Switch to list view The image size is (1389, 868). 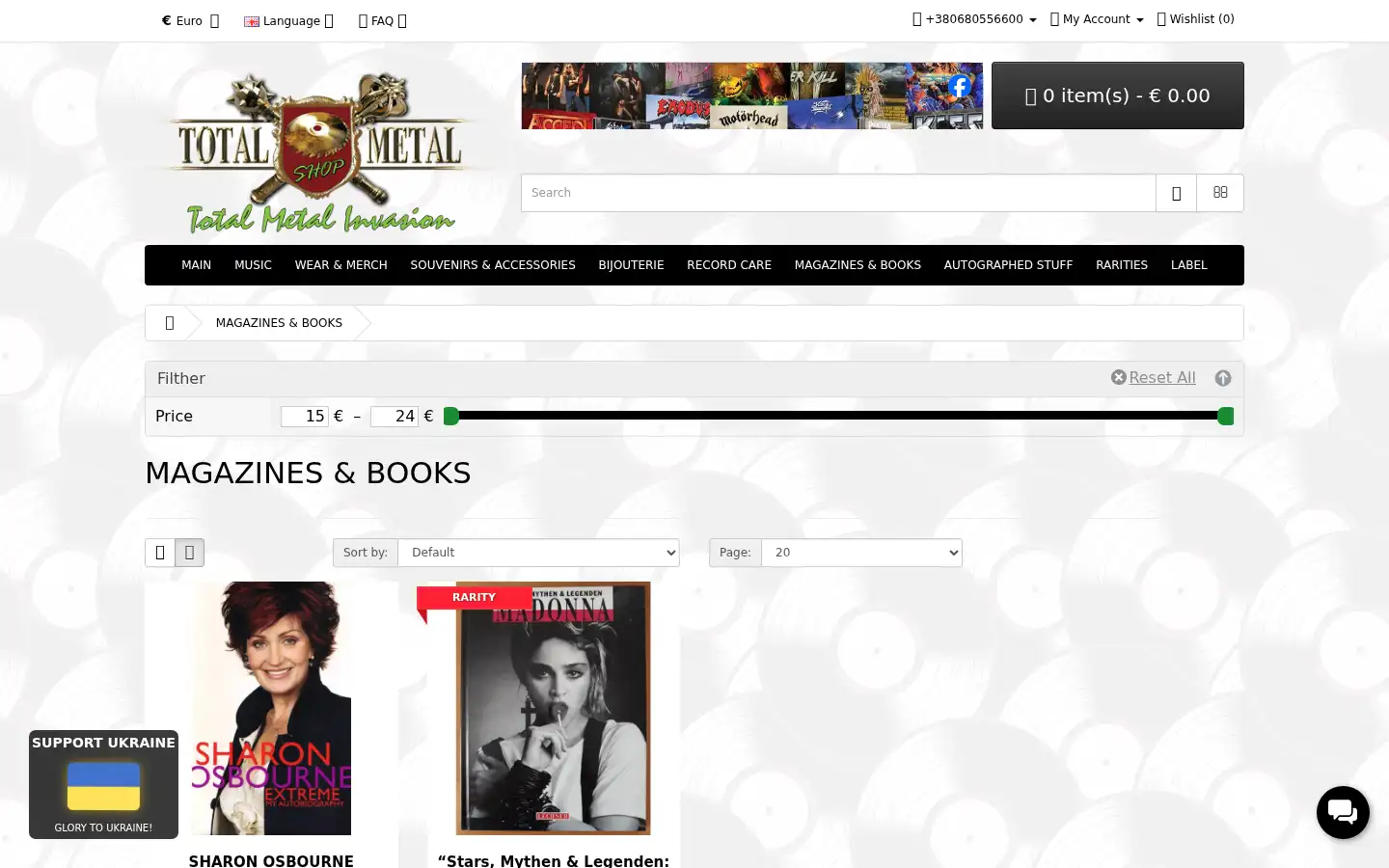[x=160, y=553]
